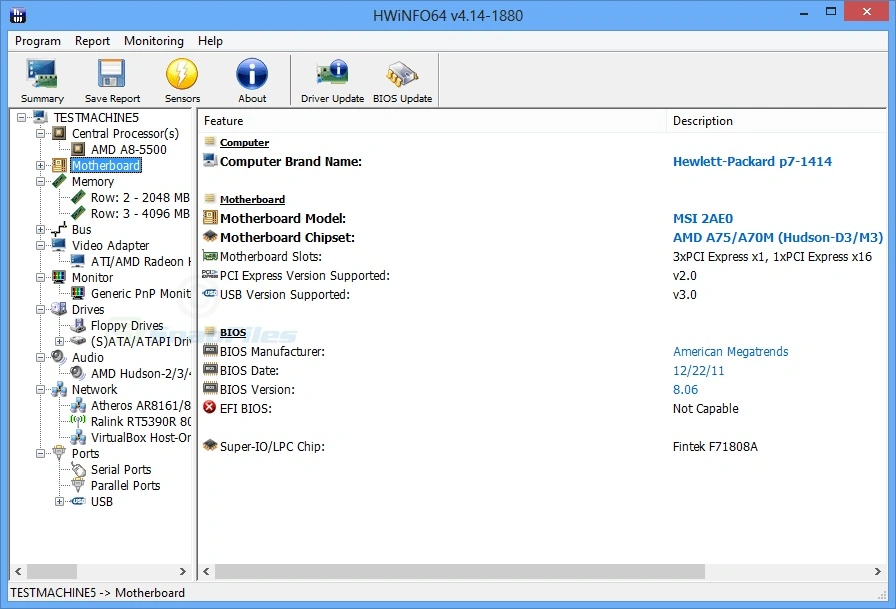This screenshot has height=609, width=896.
Task: Open the Help menu
Action: pos(210,41)
